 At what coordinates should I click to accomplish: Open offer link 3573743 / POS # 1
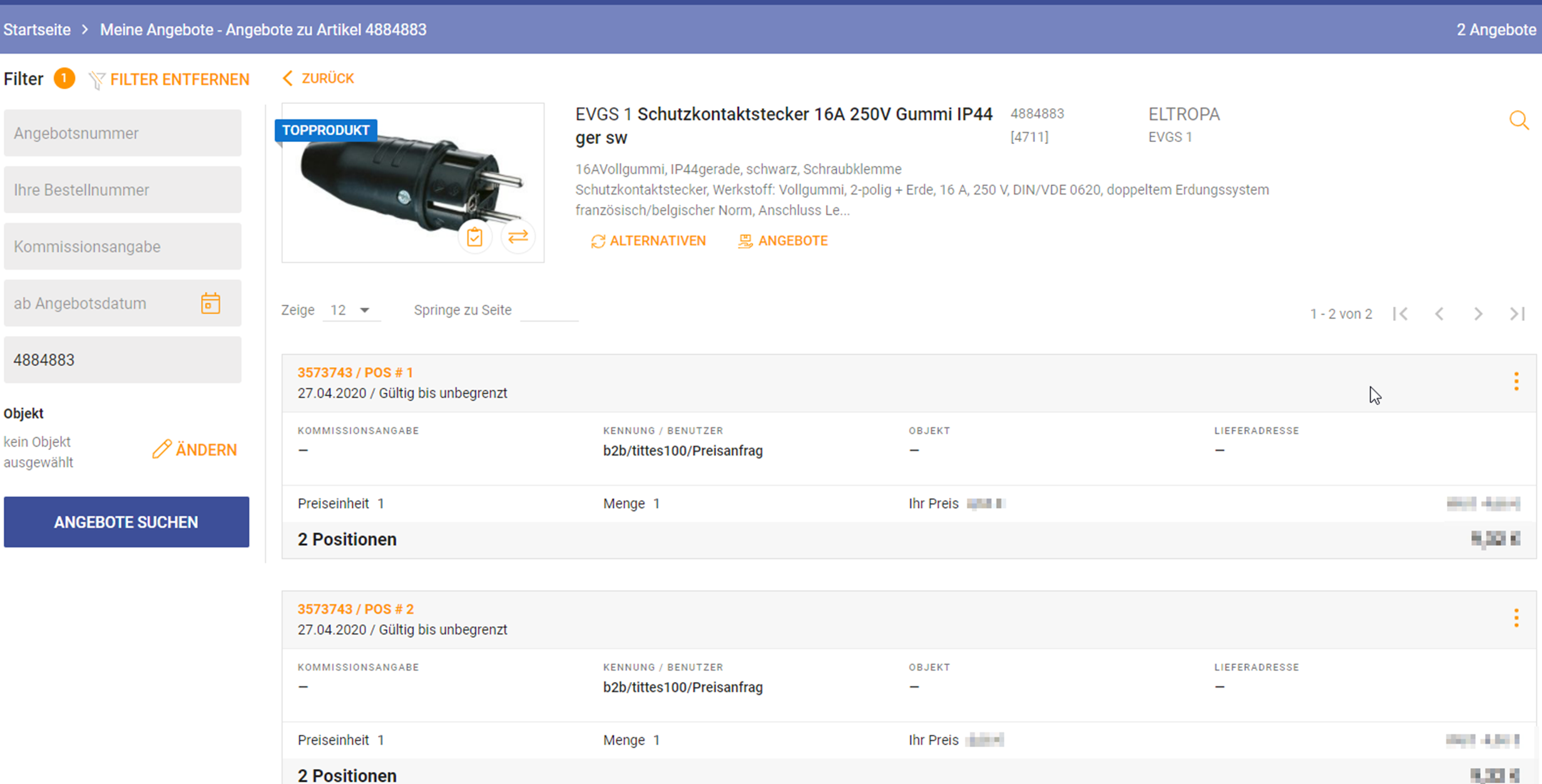355,372
